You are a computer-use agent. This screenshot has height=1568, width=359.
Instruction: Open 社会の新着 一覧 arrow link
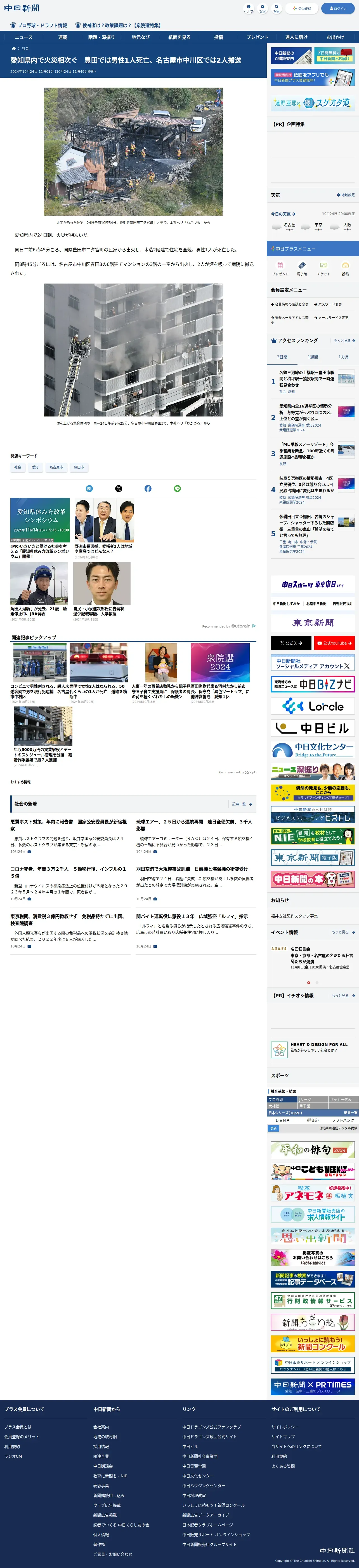point(242,804)
